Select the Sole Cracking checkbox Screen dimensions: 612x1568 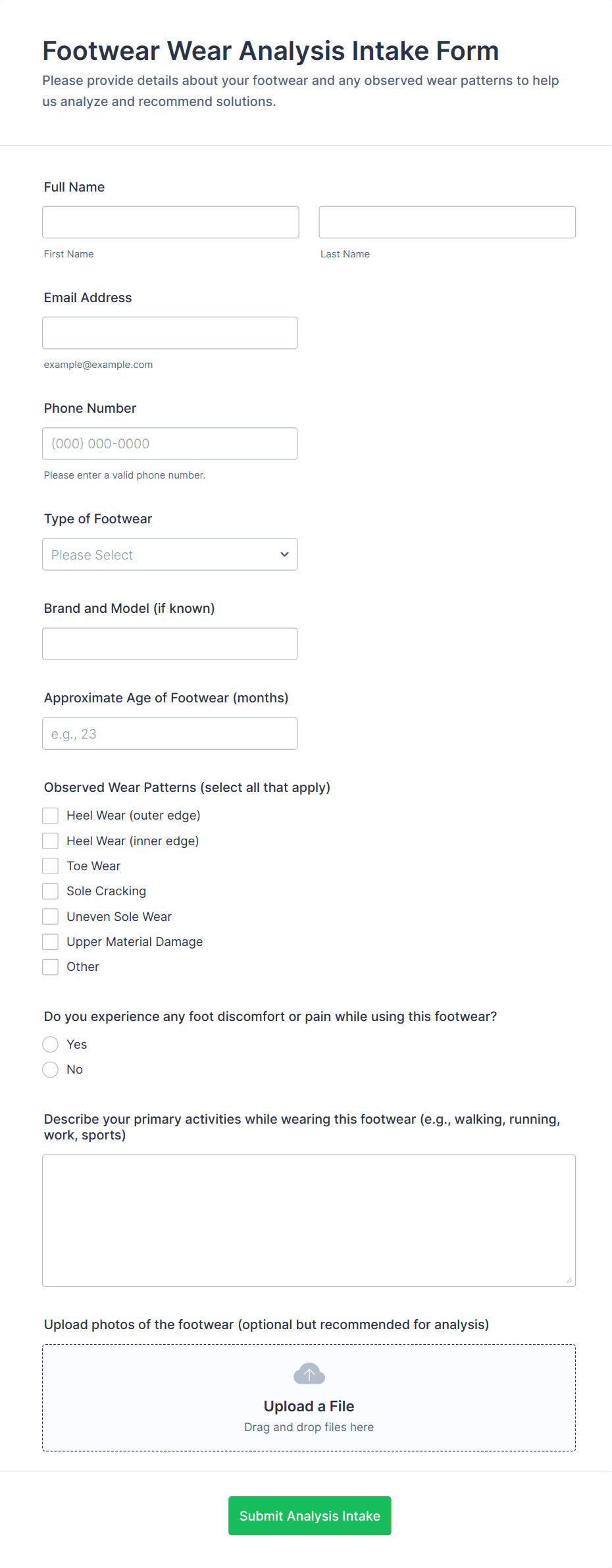(51, 891)
